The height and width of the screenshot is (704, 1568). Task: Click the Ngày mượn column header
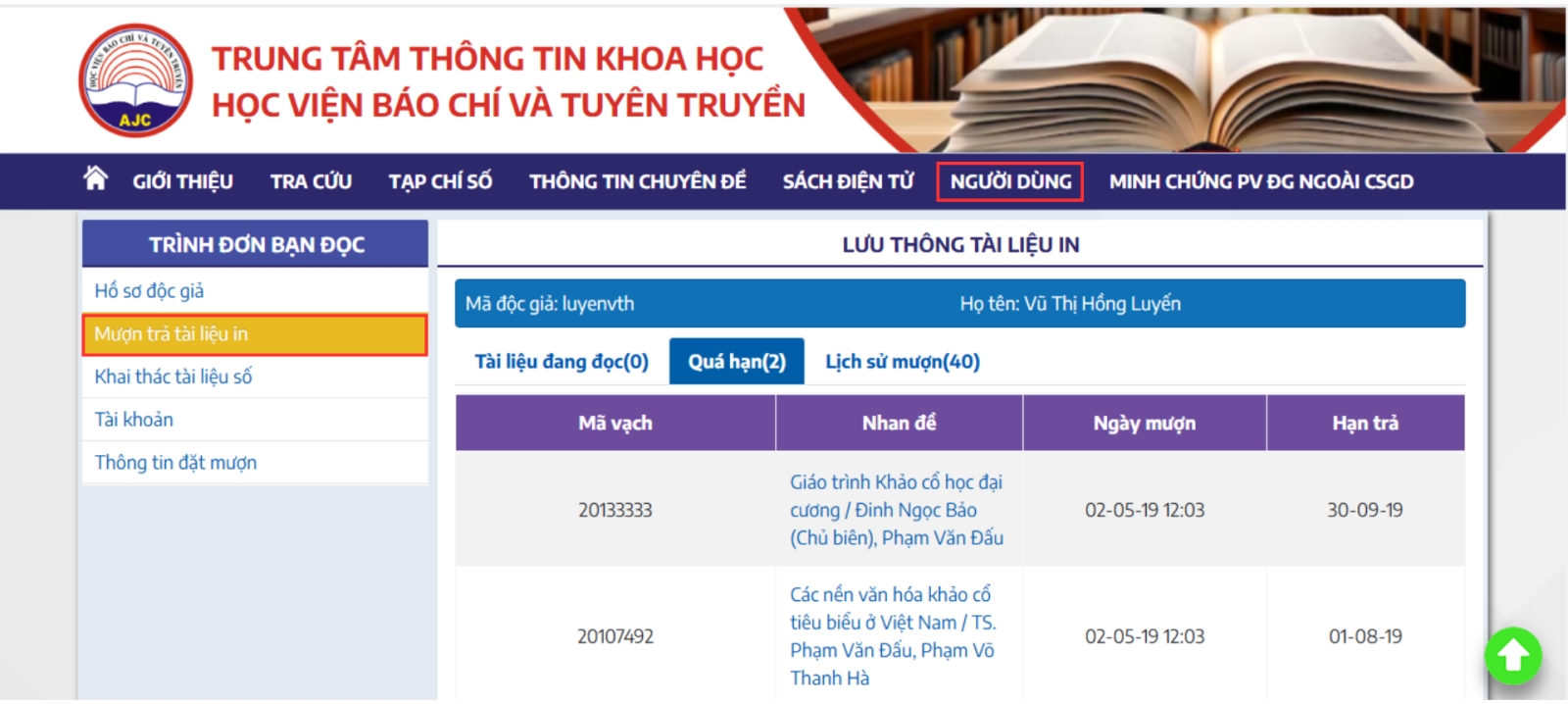tap(1145, 423)
